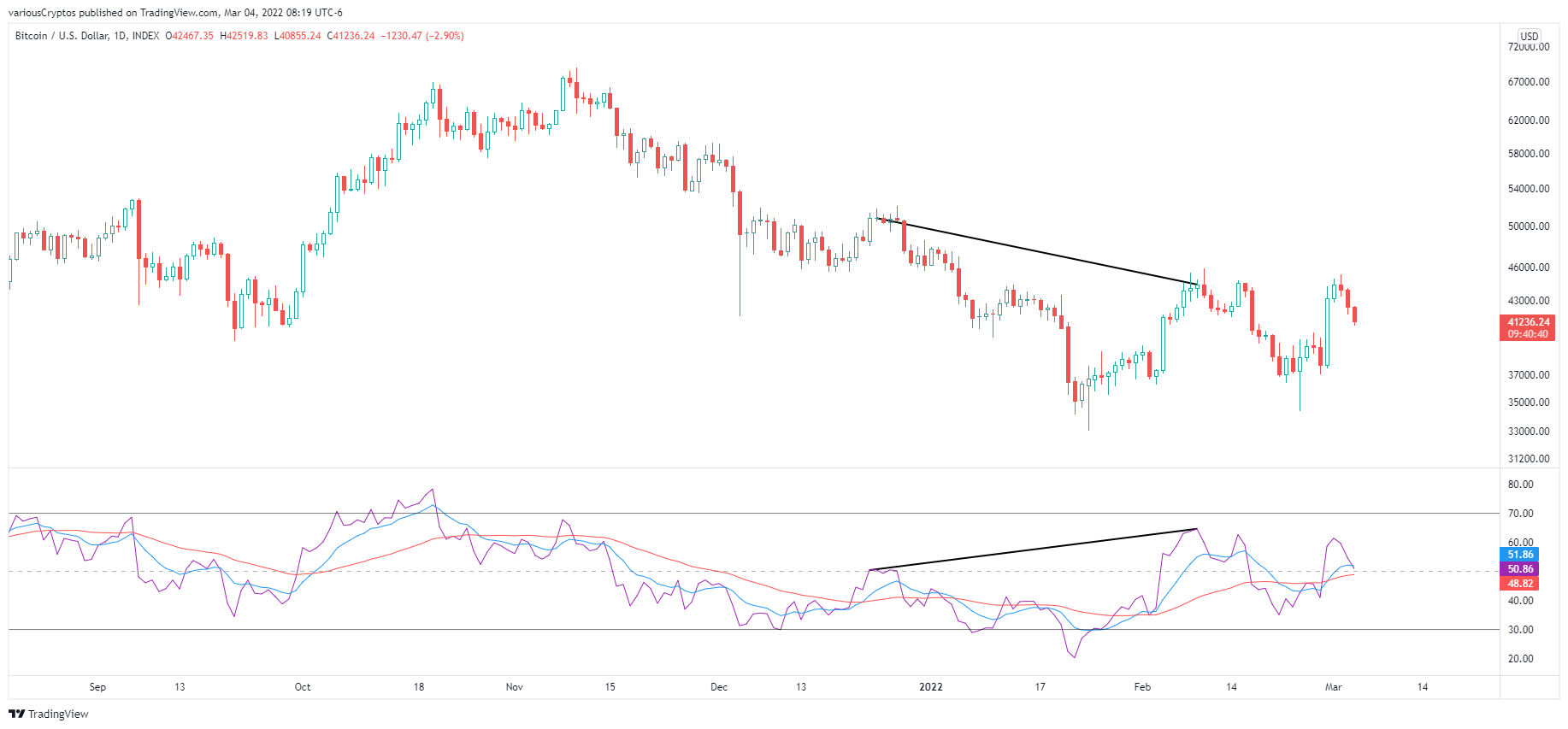Click the purple RSI value label 50.86

click(x=1520, y=569)
